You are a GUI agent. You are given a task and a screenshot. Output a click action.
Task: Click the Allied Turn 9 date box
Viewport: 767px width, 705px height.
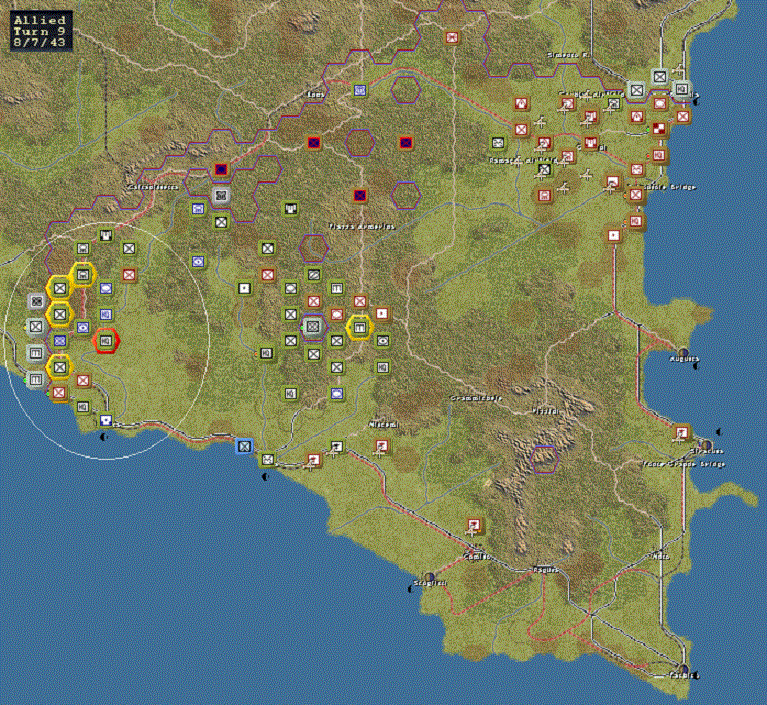point(41,31)
